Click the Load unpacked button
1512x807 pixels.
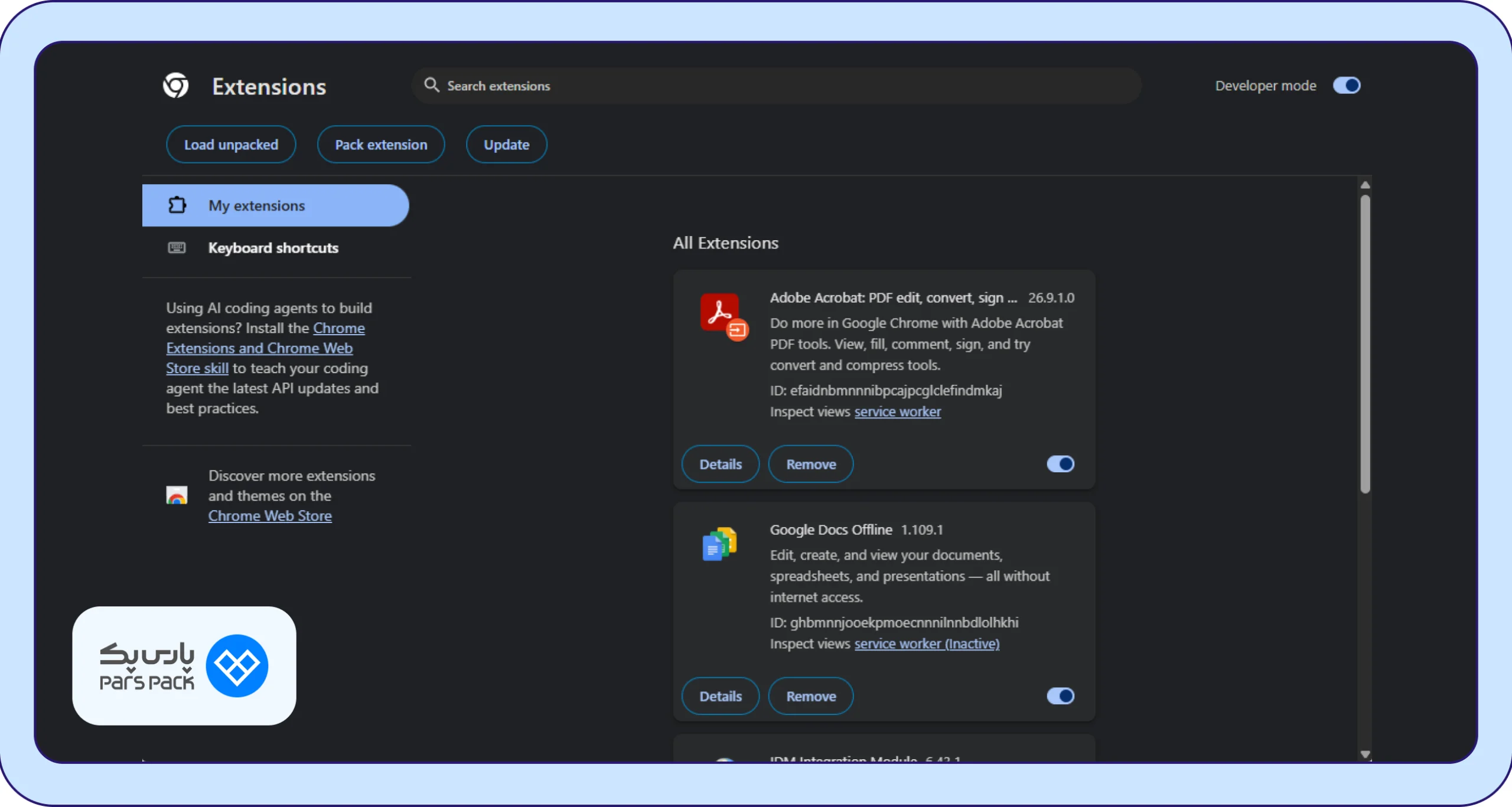point(231,145)
